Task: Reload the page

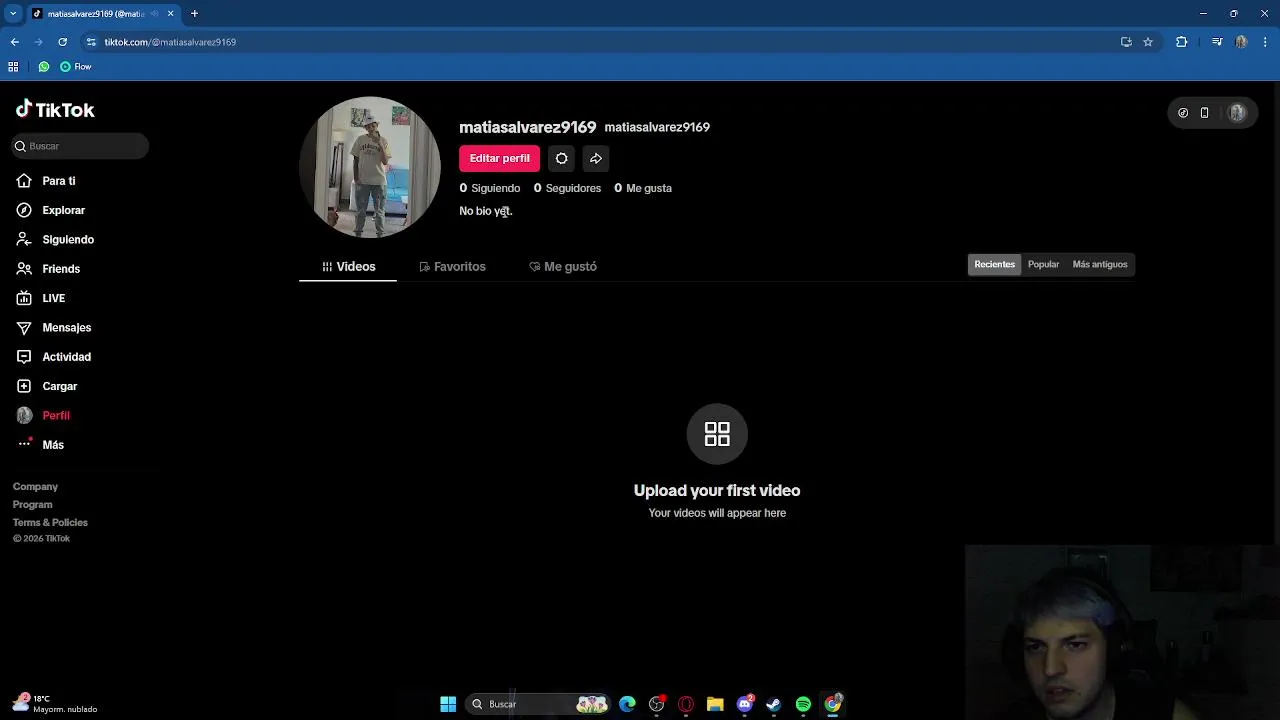Action: click(62, 42)
